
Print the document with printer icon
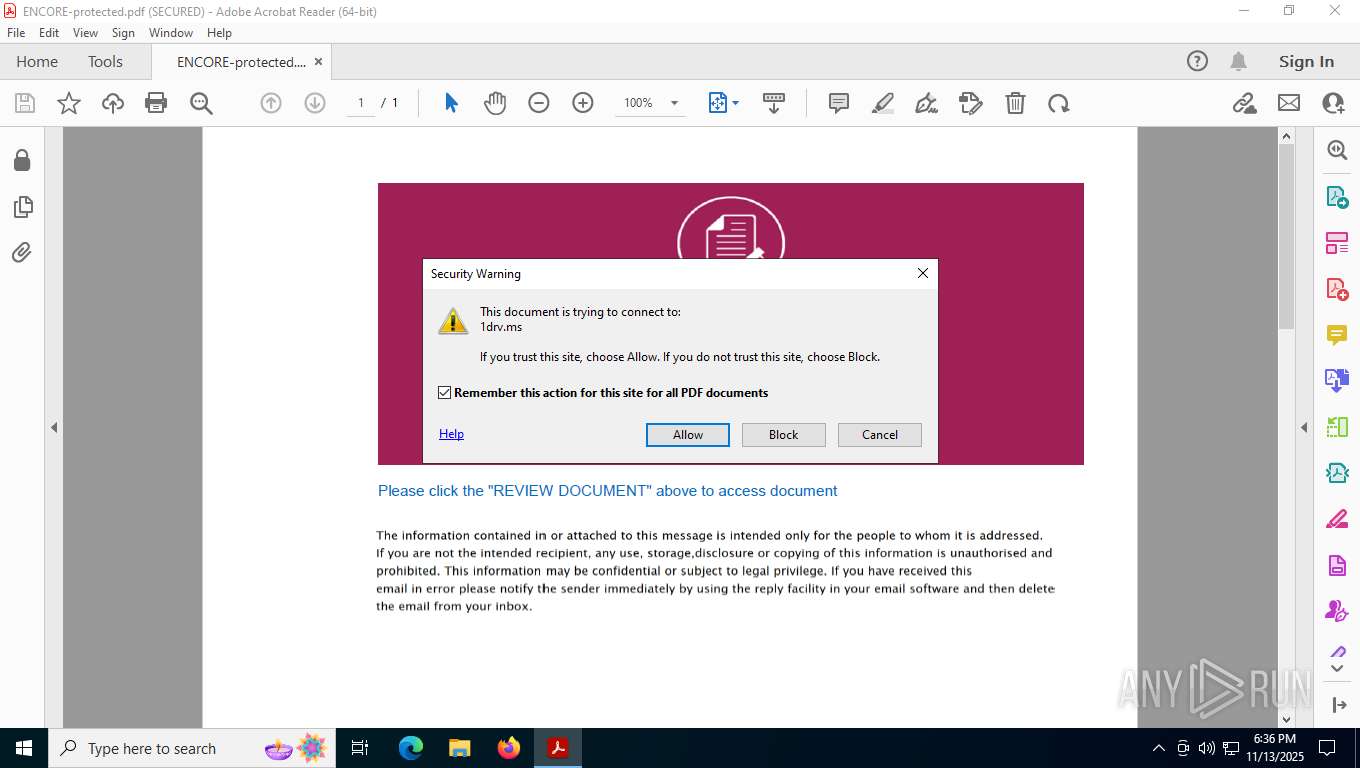[x=156, y=103]
